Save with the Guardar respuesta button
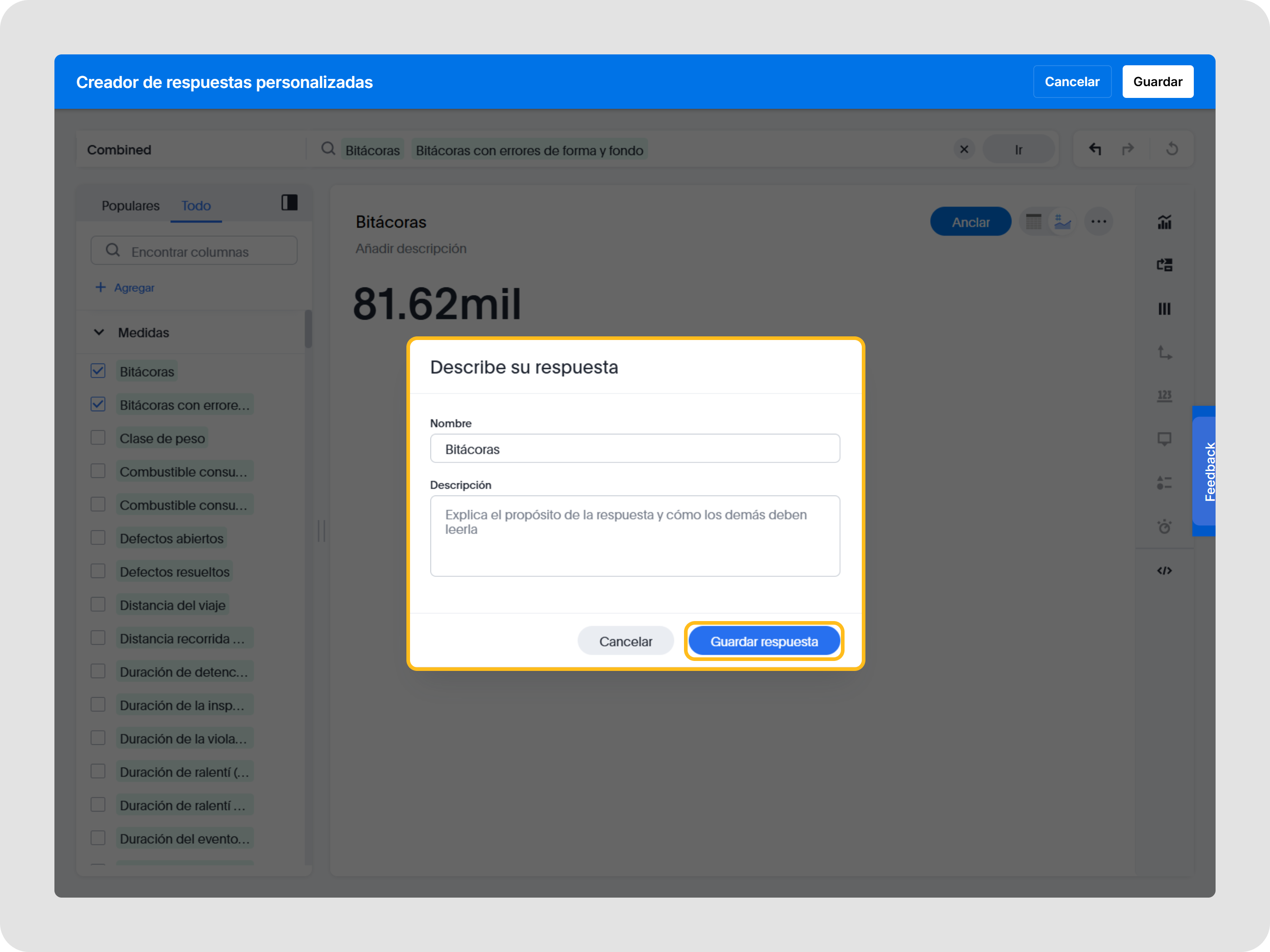Image resolution: width=1270 pixels, height=952 pixels. tap(764, 641)
